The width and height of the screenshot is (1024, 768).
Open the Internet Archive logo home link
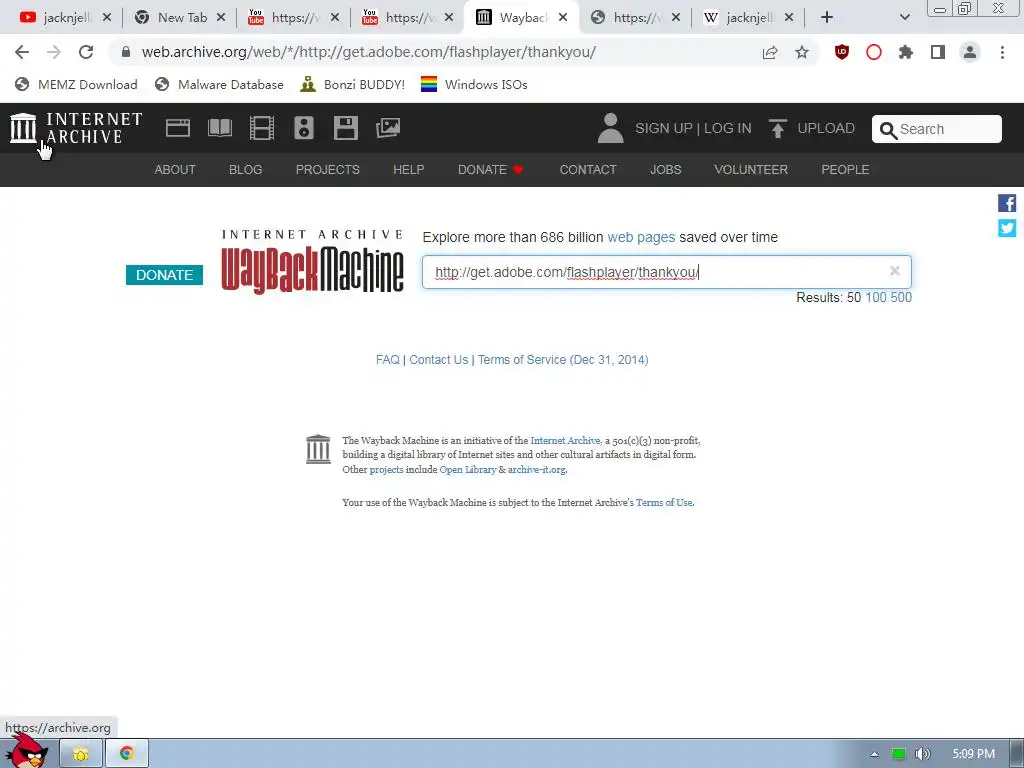[76, 128]
